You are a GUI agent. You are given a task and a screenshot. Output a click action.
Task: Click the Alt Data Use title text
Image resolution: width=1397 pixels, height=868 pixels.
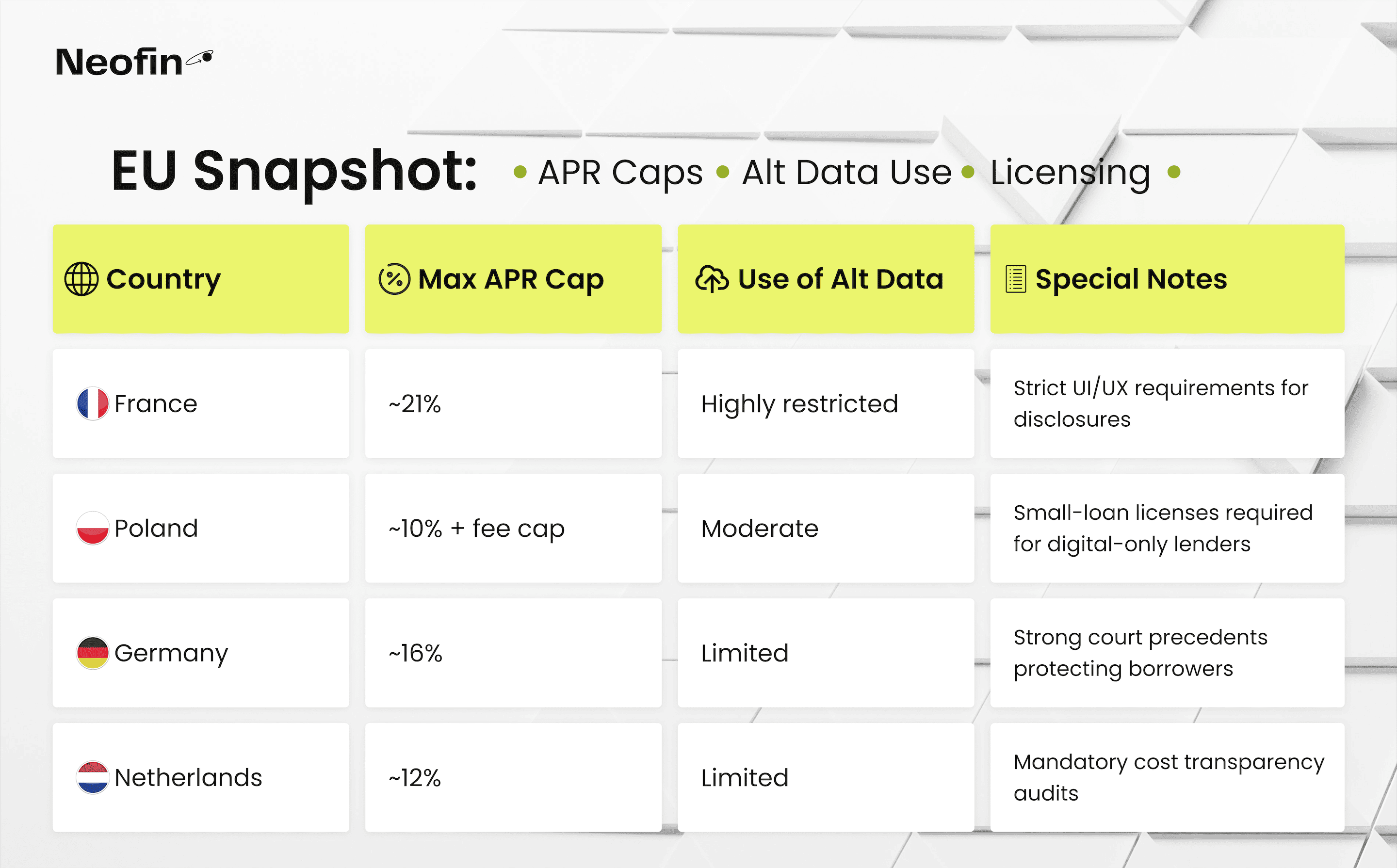(847, 172)
